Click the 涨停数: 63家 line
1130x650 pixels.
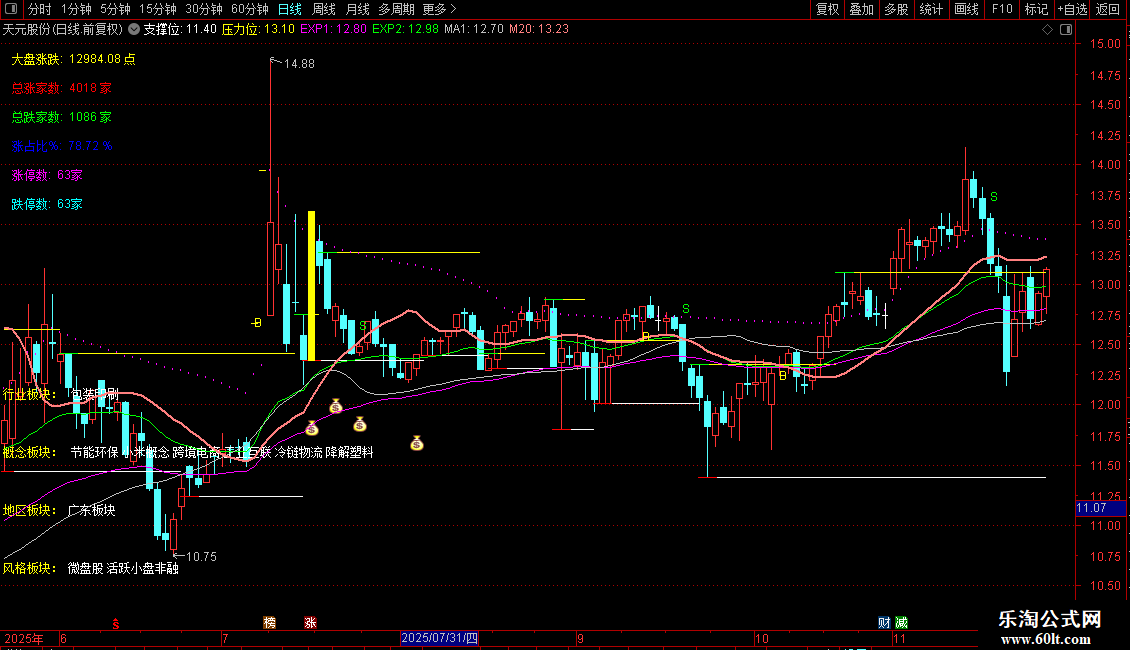click(47, 175)
